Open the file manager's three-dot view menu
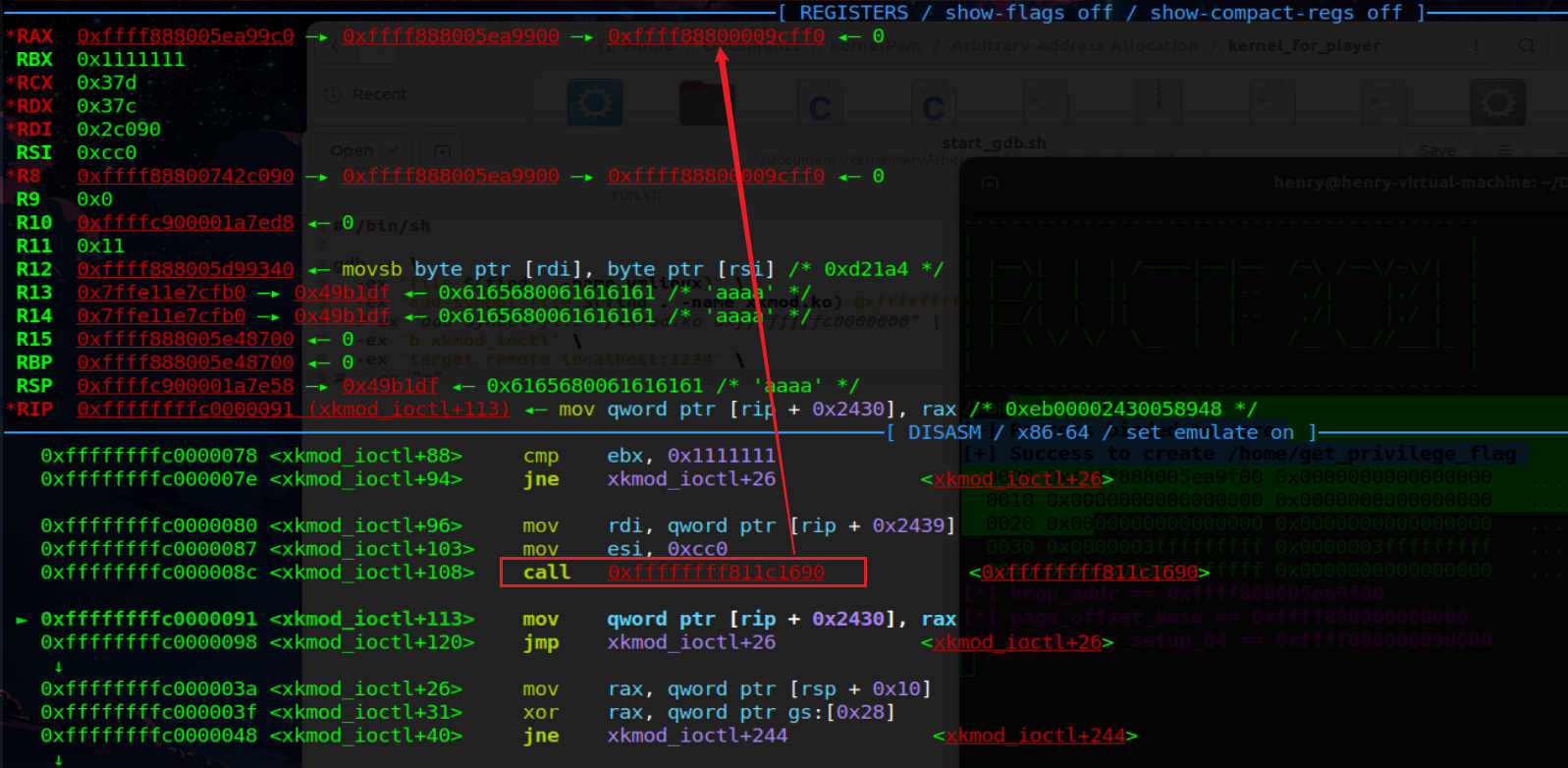The image size is (1568, 768). (x=1476, y=45)
